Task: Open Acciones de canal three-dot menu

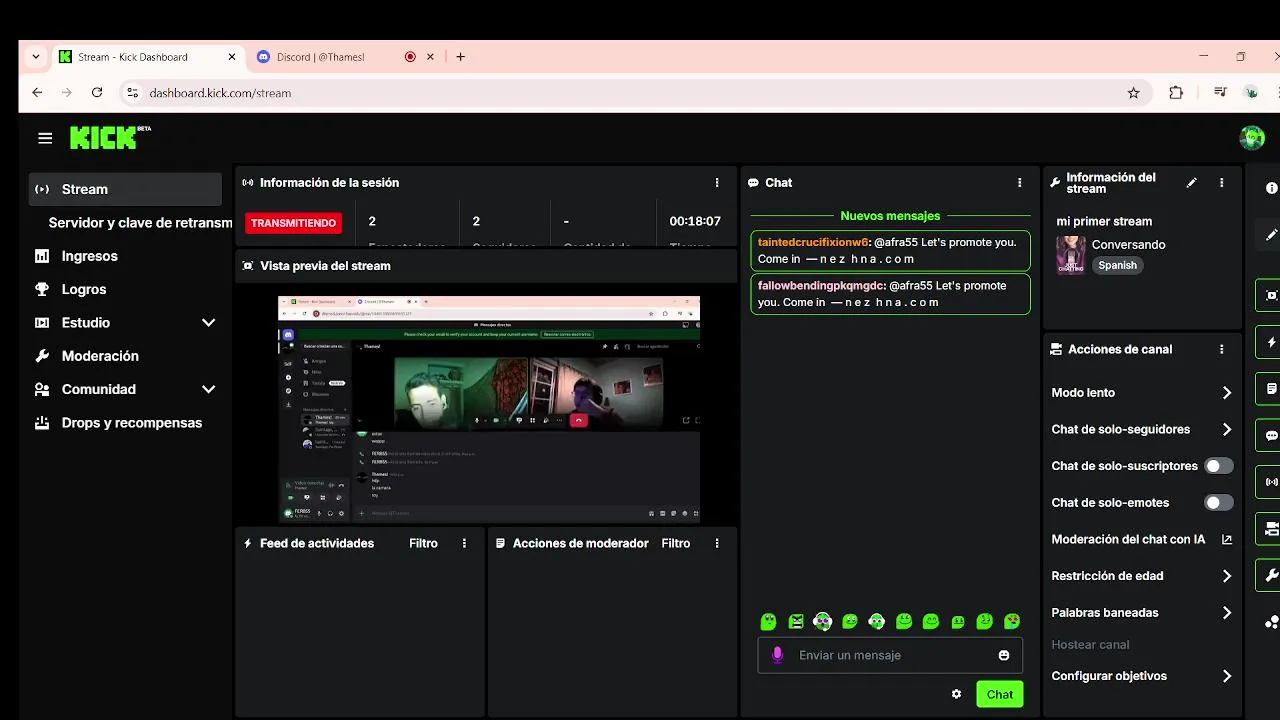Action: 1222,349
